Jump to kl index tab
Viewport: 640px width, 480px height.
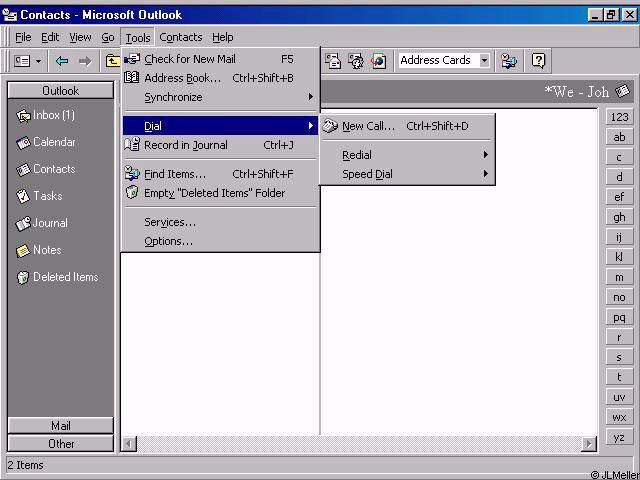pyautogui.click(x=619, y=257)
